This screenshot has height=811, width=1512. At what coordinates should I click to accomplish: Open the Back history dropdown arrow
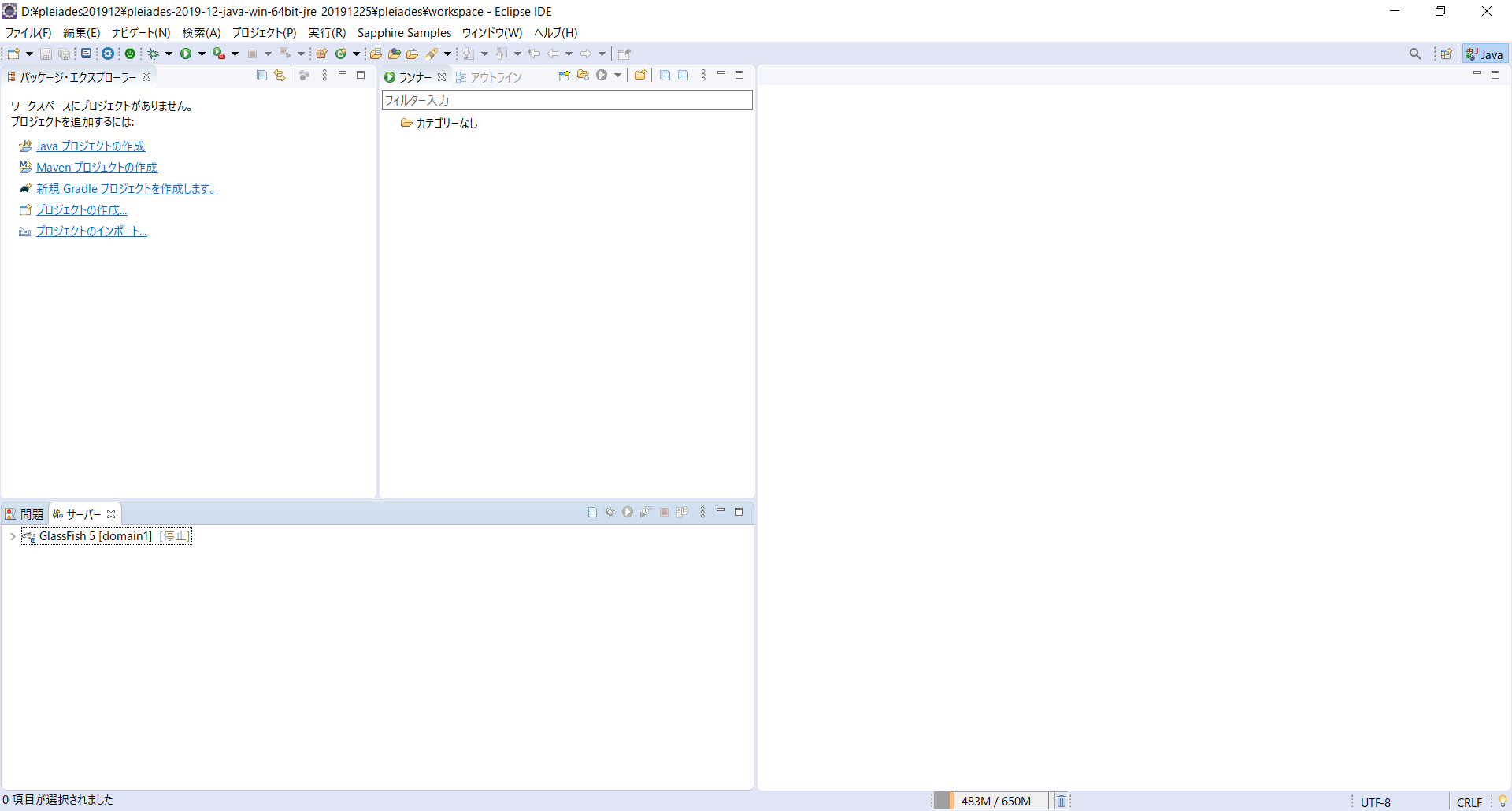569,54
